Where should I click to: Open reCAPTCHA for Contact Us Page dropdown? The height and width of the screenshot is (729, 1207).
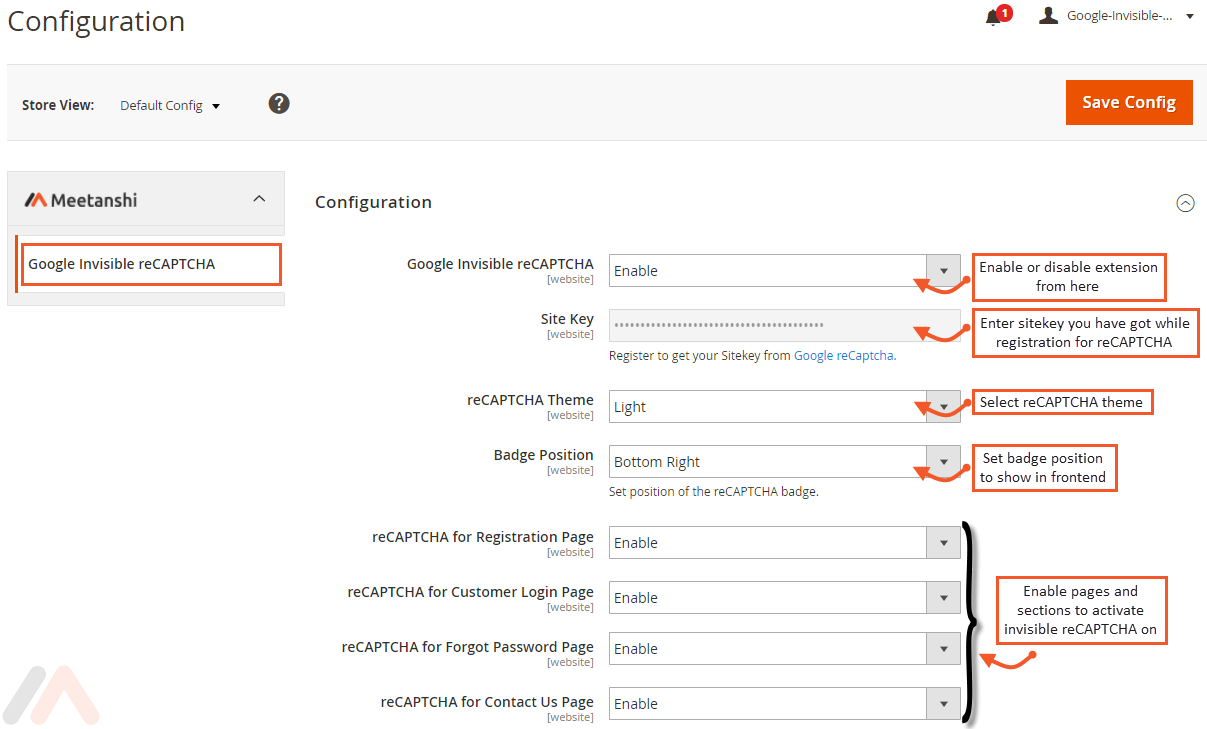(x=785, y=704)
